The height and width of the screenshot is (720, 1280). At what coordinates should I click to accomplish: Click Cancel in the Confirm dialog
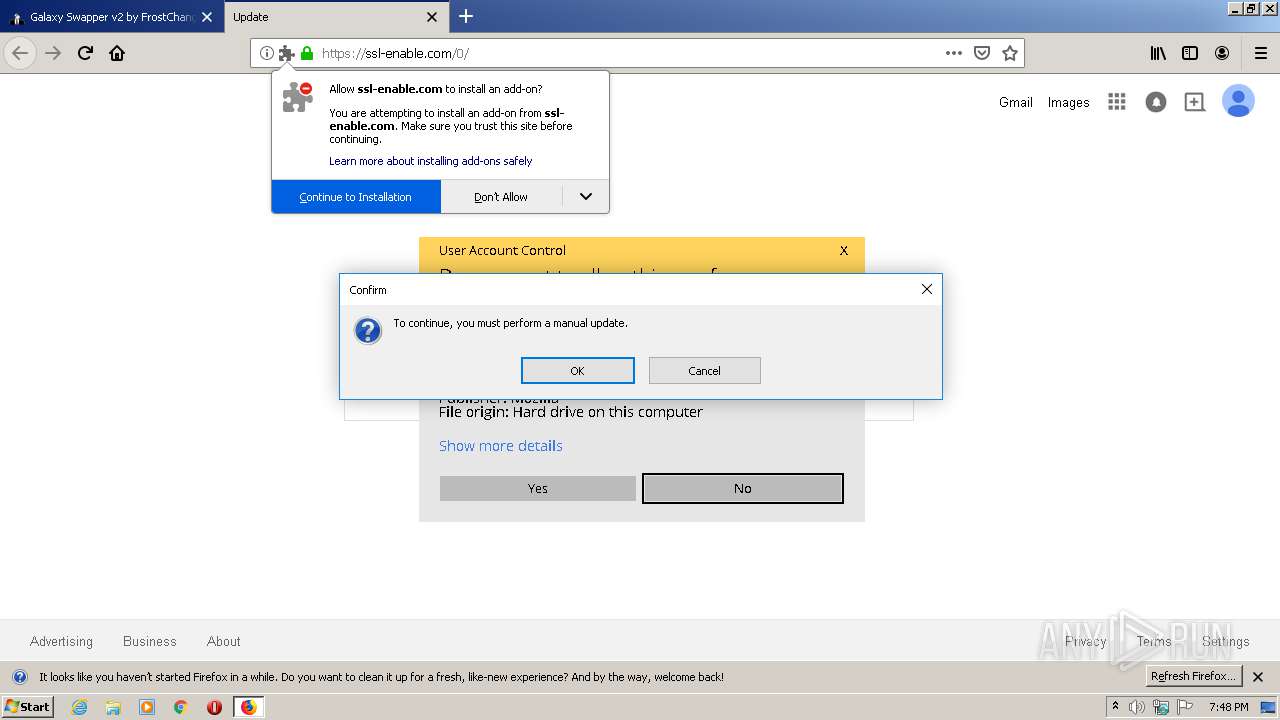(x=705, y=370)
